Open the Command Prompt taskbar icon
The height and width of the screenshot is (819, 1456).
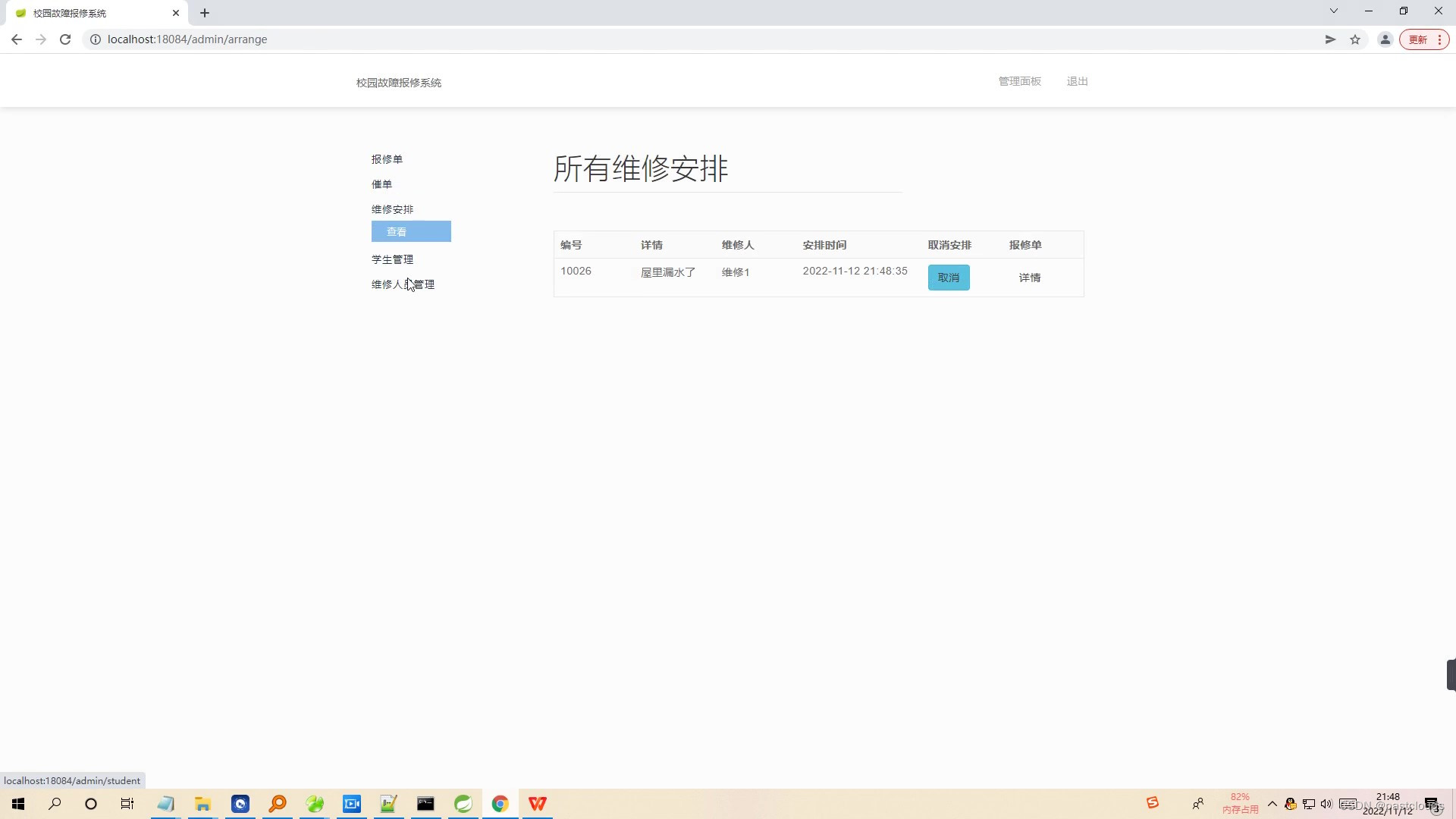[425, 803]
